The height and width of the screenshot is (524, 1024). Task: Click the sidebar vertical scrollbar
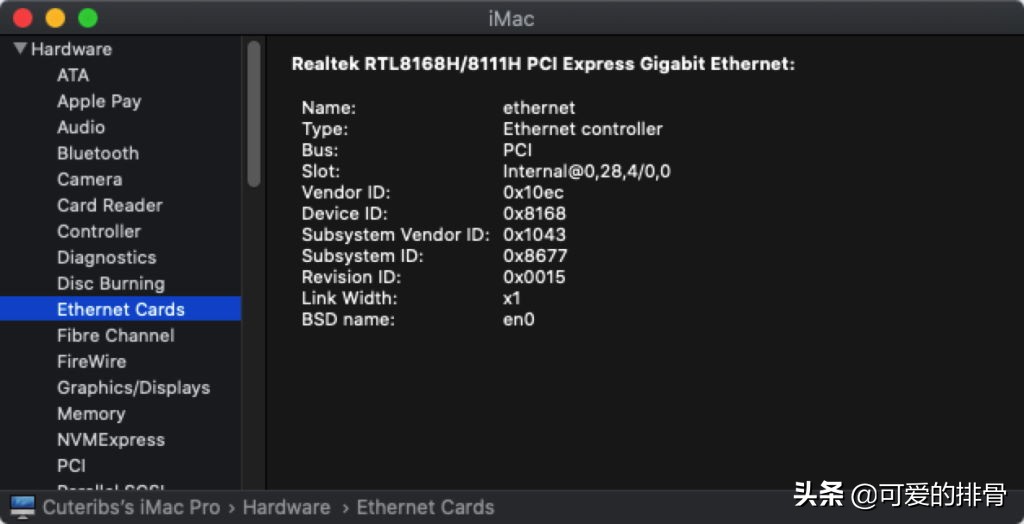[x=254, y=113]
